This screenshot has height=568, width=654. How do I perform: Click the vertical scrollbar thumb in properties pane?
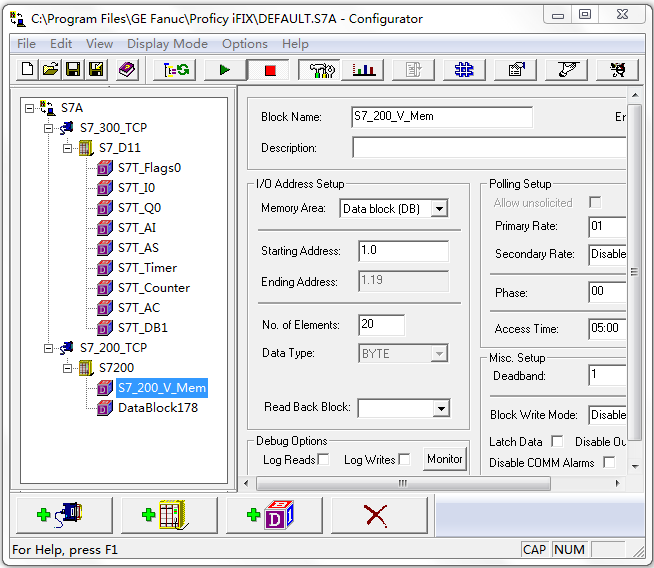click(634, 272)
